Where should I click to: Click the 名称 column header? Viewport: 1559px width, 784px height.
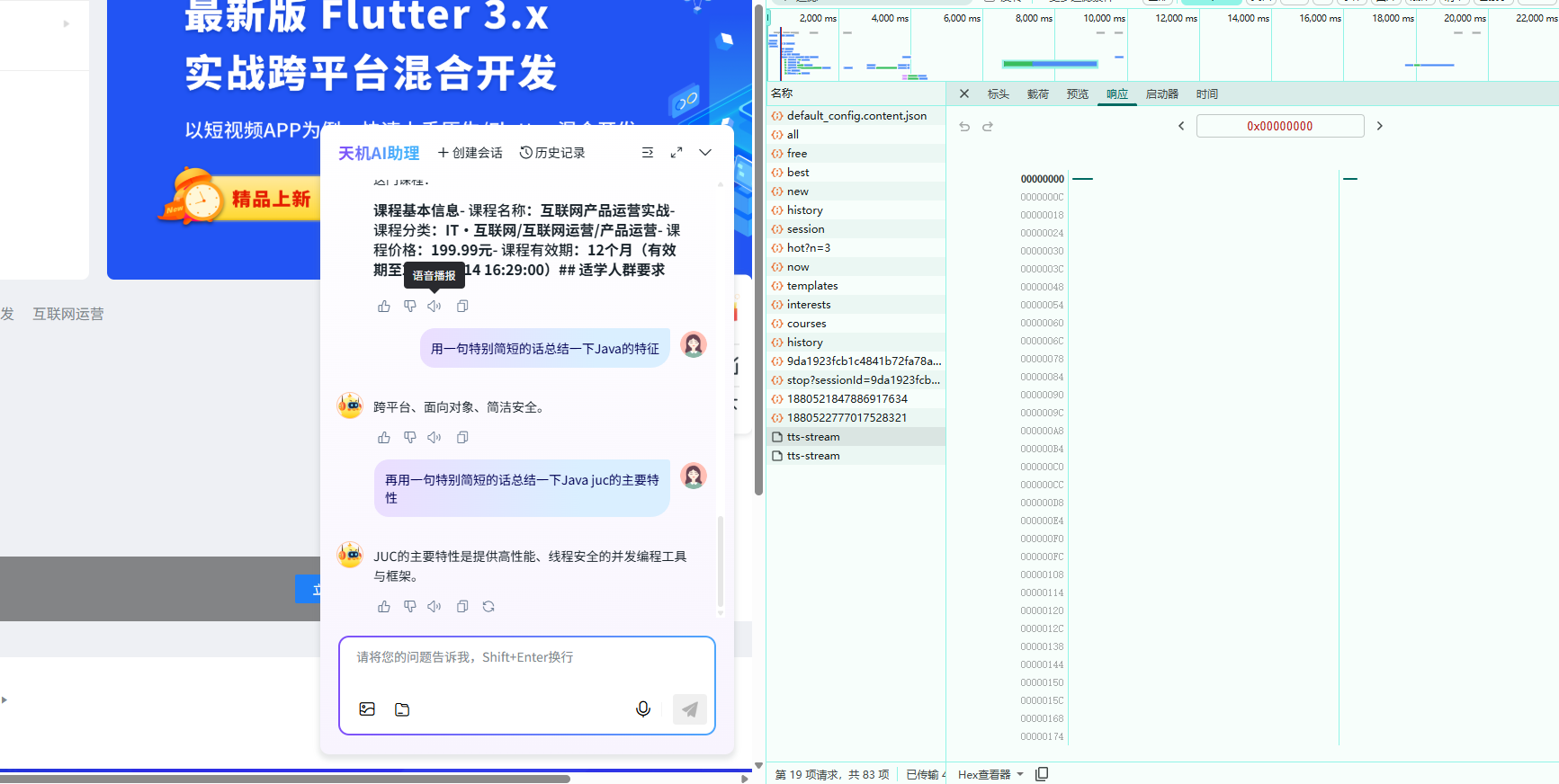[x=856, y=94]
